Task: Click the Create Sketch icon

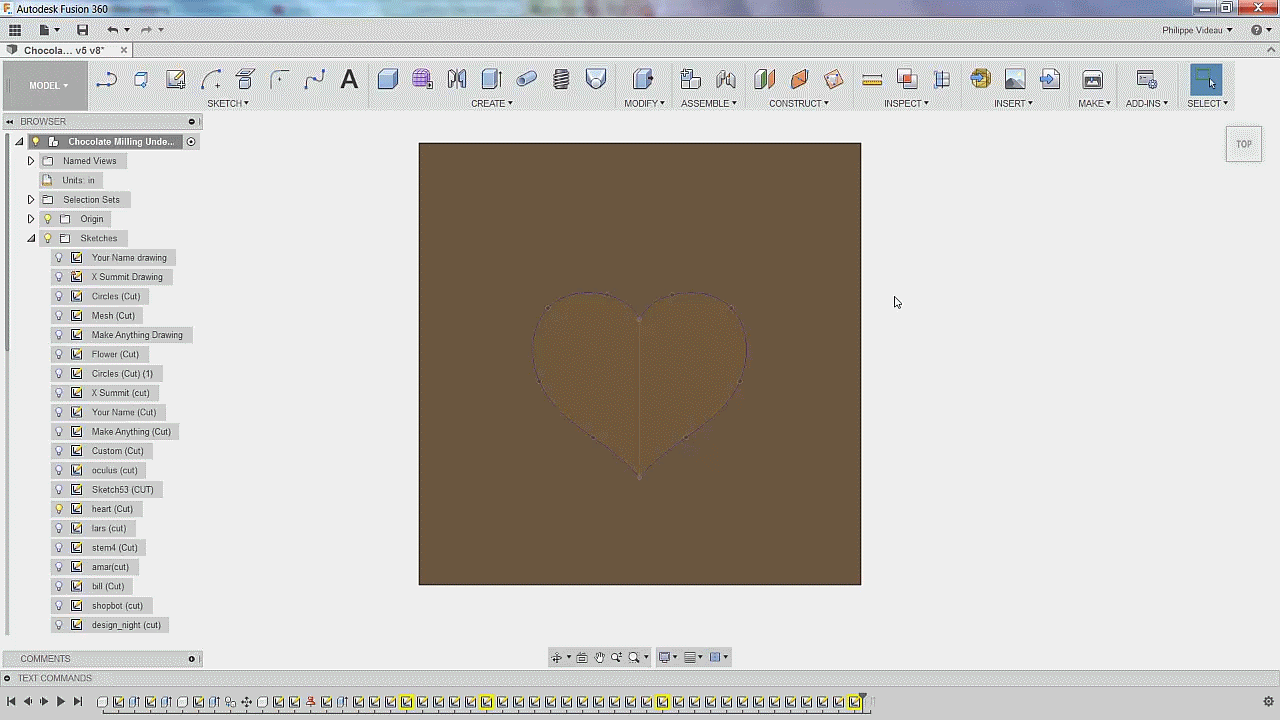Action: coord(175,80)
